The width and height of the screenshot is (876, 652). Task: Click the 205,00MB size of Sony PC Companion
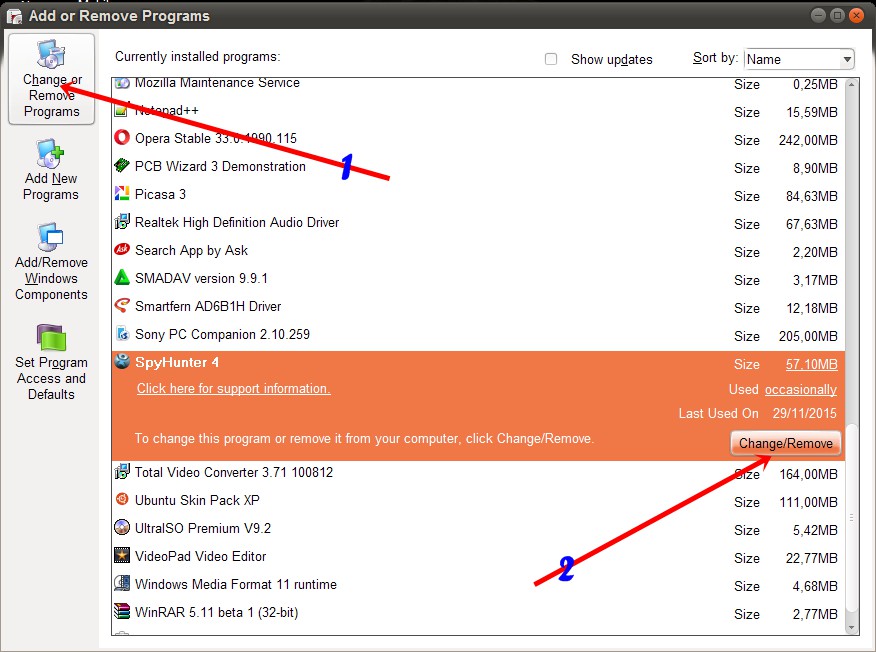(808, 336)
